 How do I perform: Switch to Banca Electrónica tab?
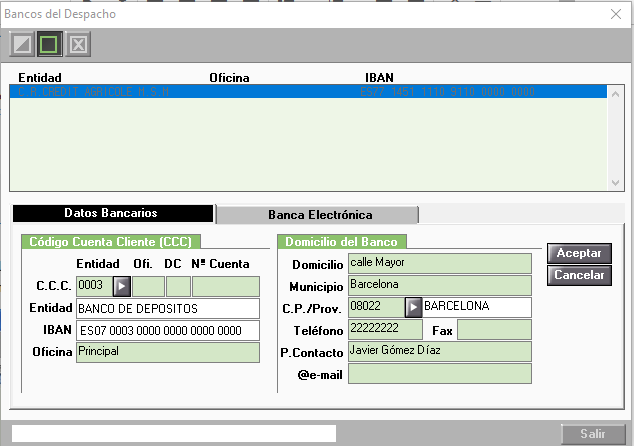coord(318,214)
